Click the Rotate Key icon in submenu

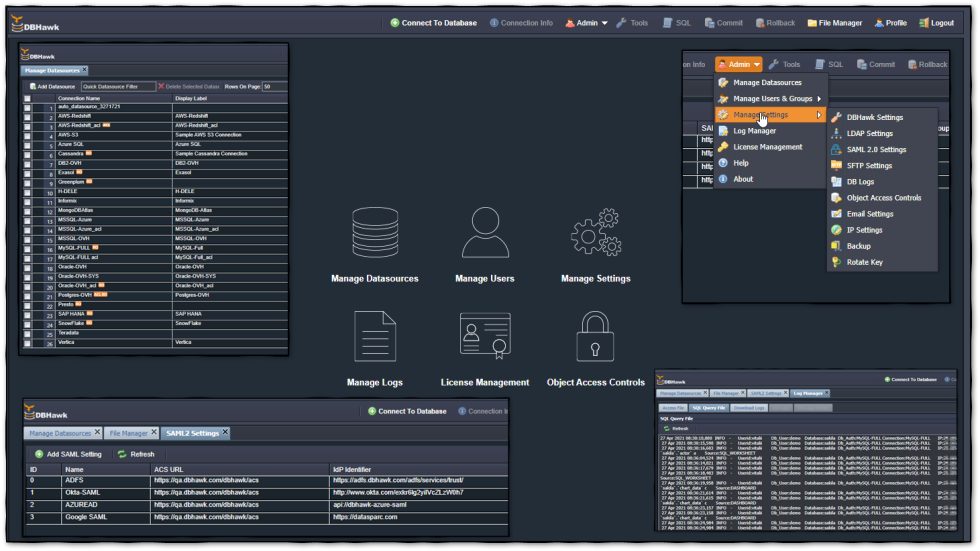(837, 262)
